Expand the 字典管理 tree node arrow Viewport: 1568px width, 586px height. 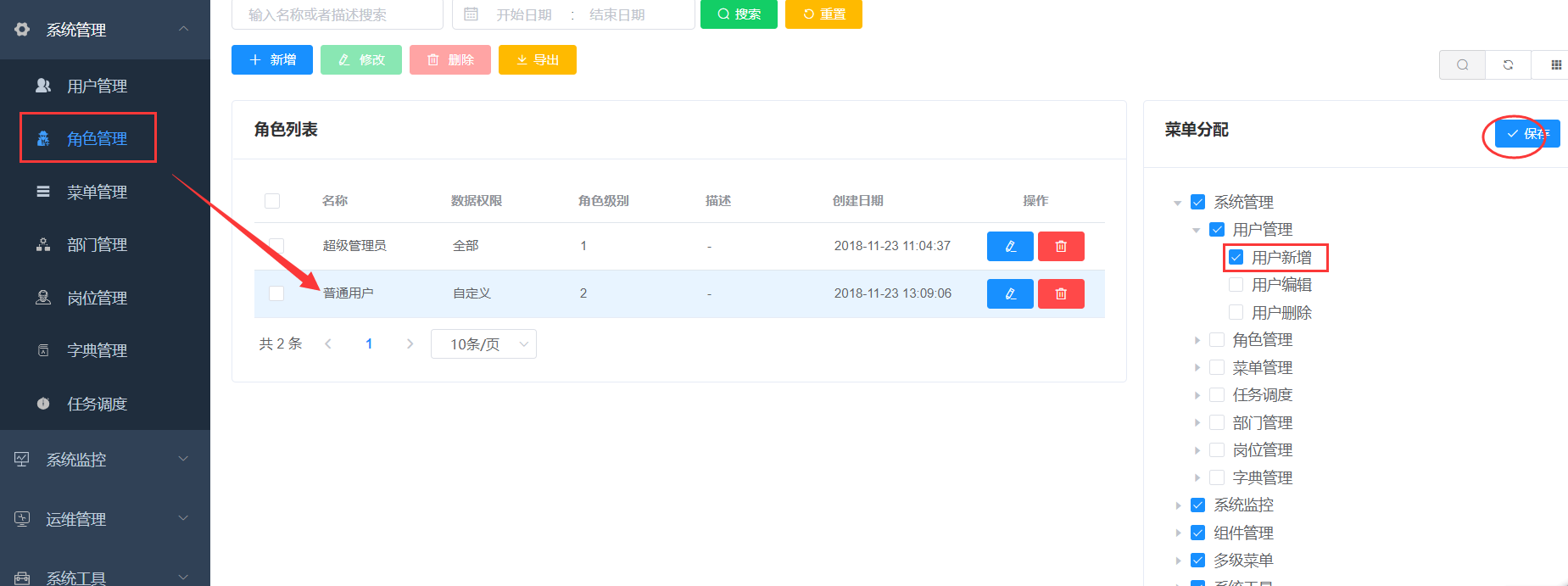coord(1197,477)
